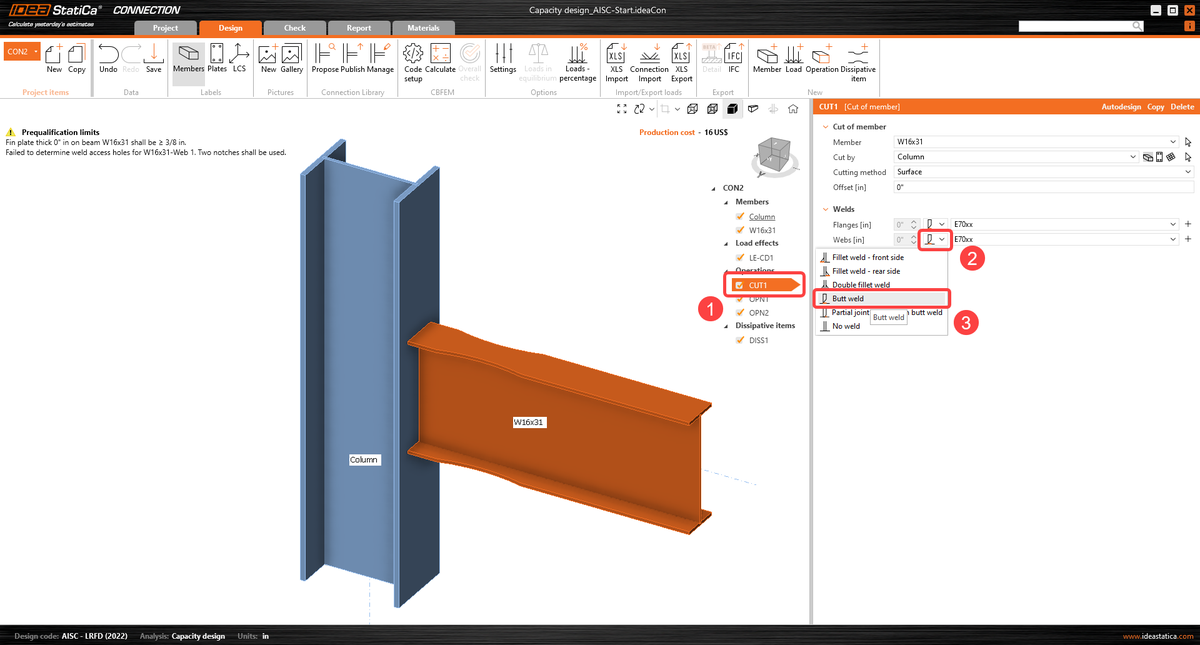Uncheck the Column member checkbox

[740, 217]
